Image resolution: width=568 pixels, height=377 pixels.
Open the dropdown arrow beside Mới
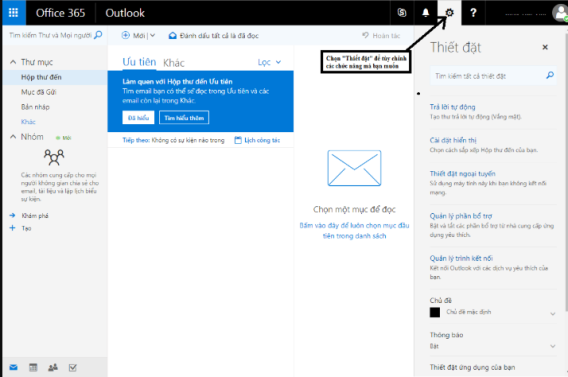(153, 35)
